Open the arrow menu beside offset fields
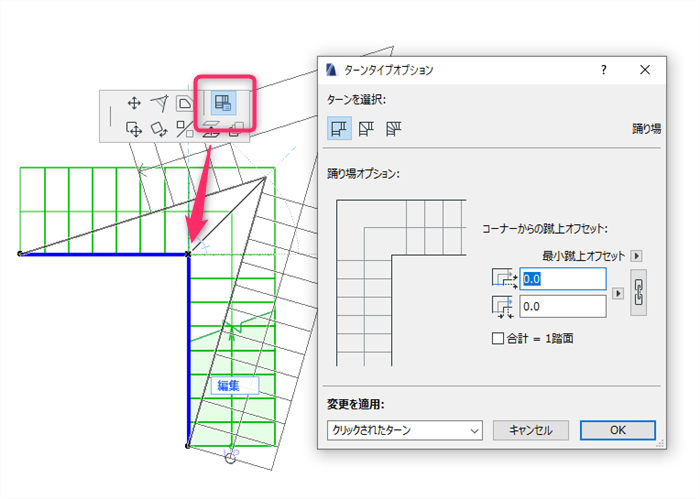The image size is (700, 499). click(618, 293)
